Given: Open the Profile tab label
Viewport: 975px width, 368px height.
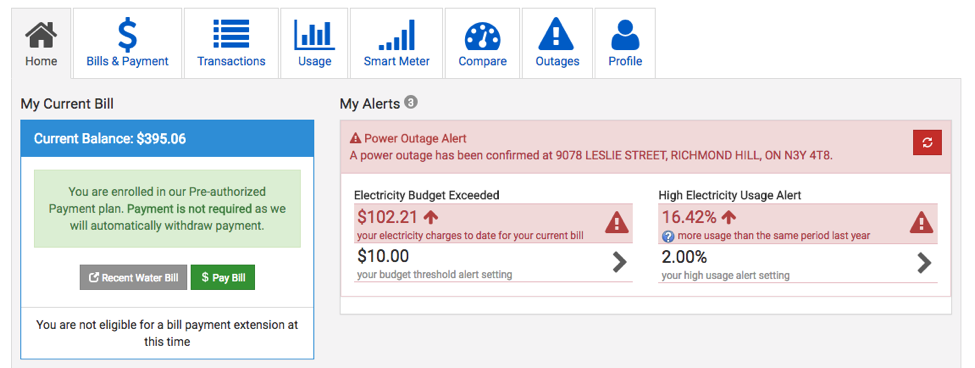Looking at the screenshot, I should pyautogui.click(x=625, y=62).
